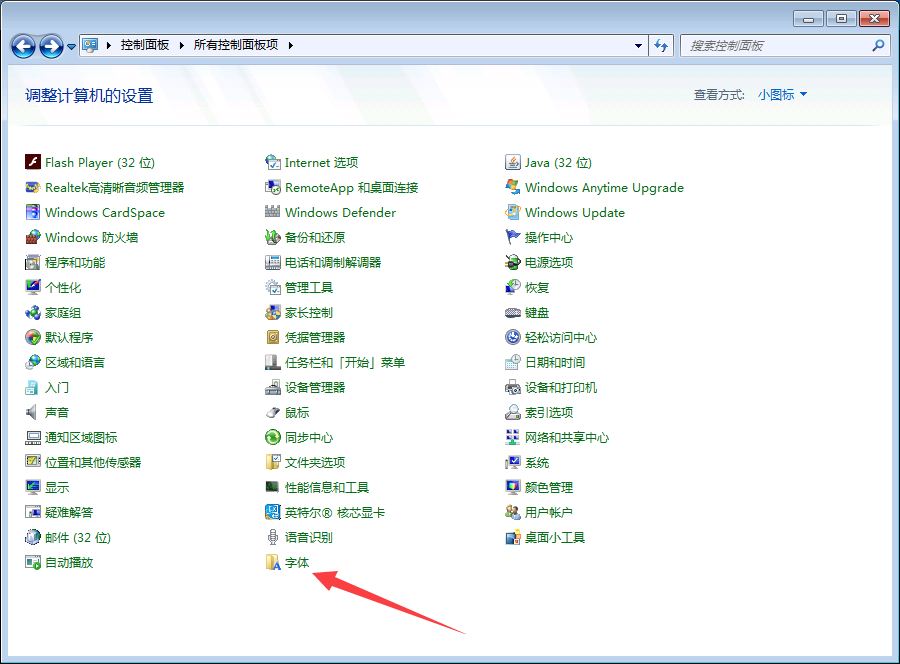Click the 控制面板 breadcrumb segment
The image size is (900, 664).
[145, 45]
